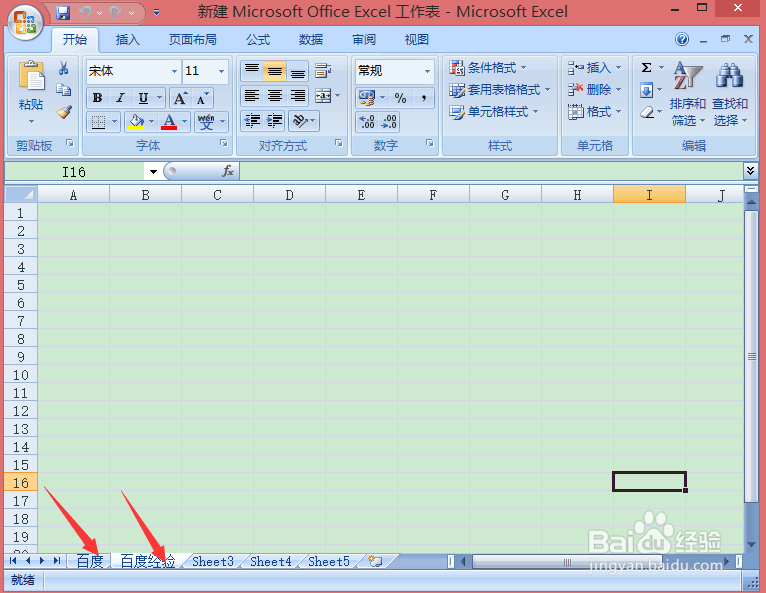This screenshot has height=593, width=766.
Task: Decrease font size with the small A
Action: (x=201, y=98)
